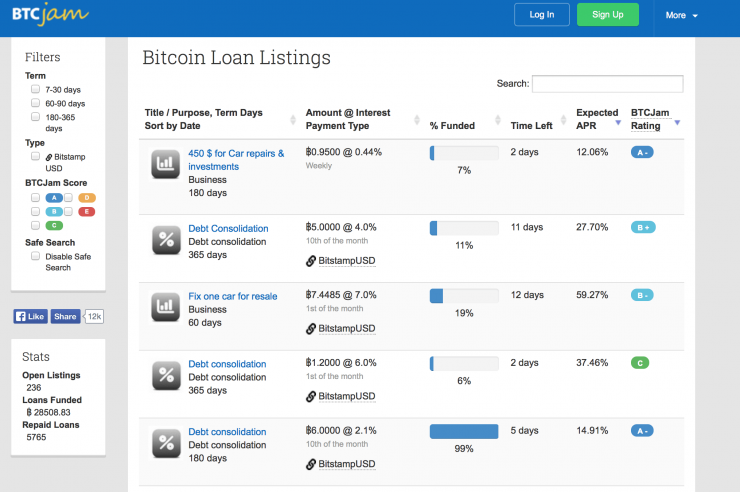Click the Log In button
Viewport: 740px width, 492px height.
(542, 15)
